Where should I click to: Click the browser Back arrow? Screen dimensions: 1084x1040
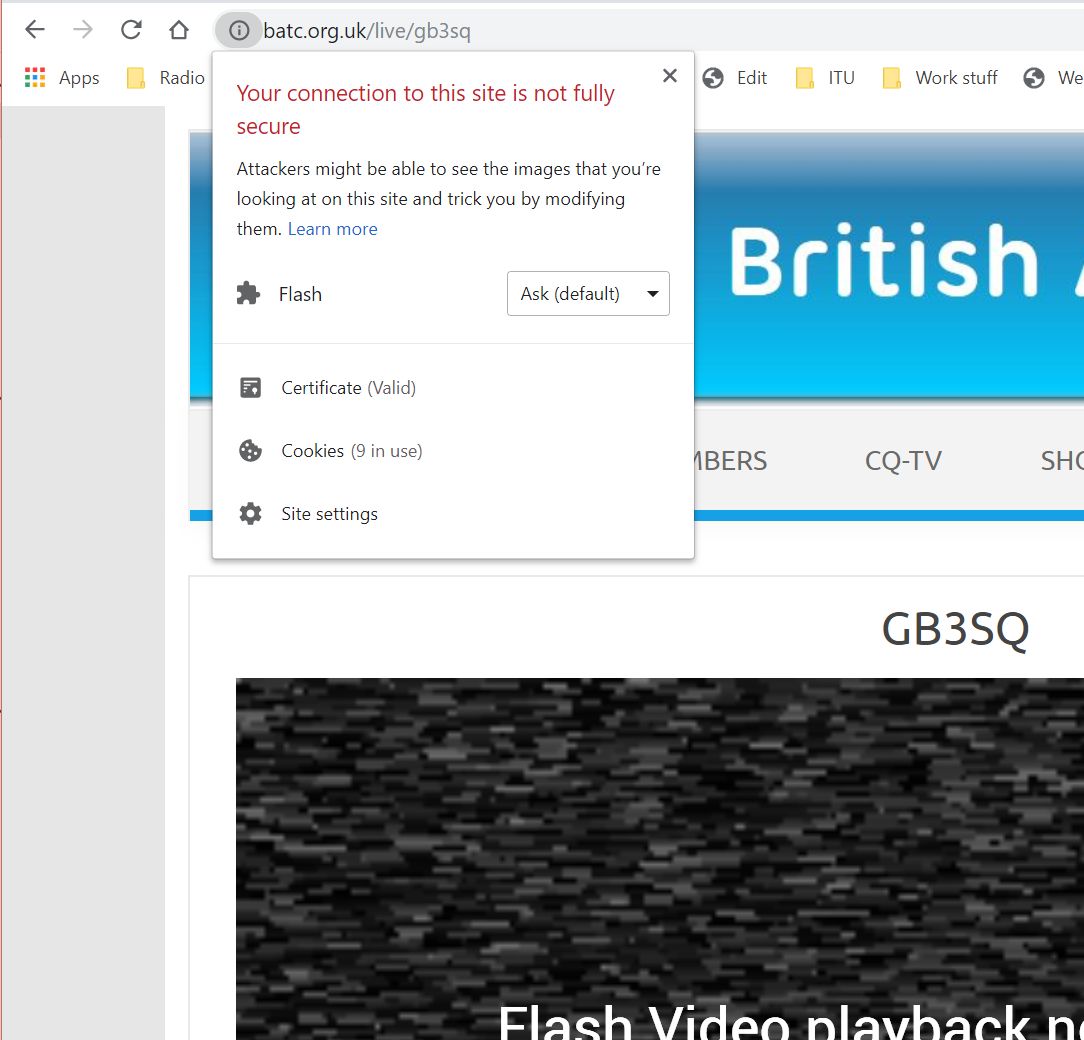[35, 30]
